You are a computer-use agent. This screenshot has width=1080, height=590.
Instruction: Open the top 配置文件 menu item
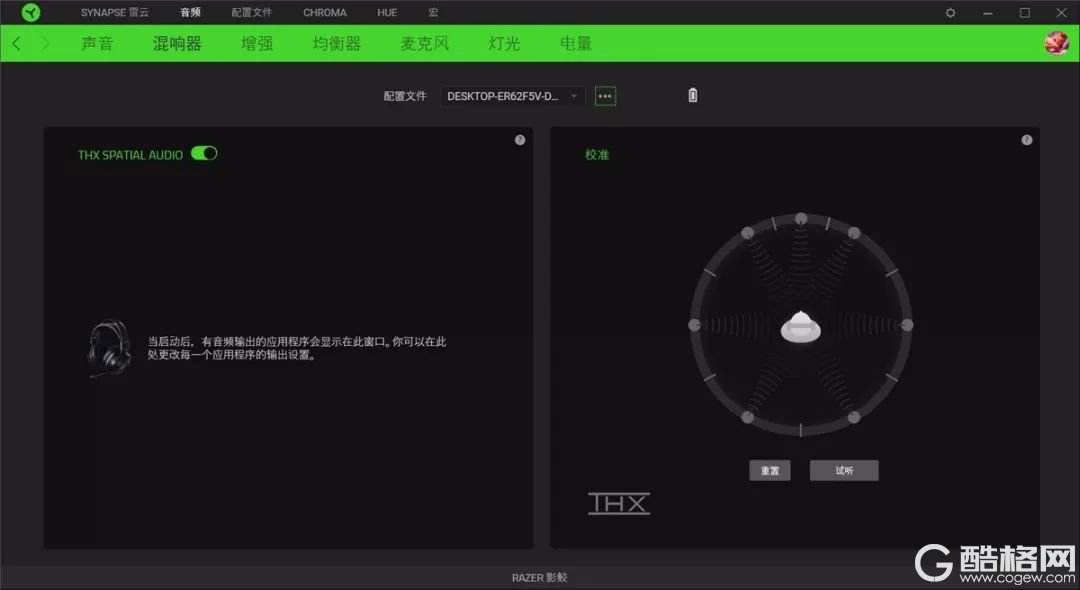click(251, 12)
